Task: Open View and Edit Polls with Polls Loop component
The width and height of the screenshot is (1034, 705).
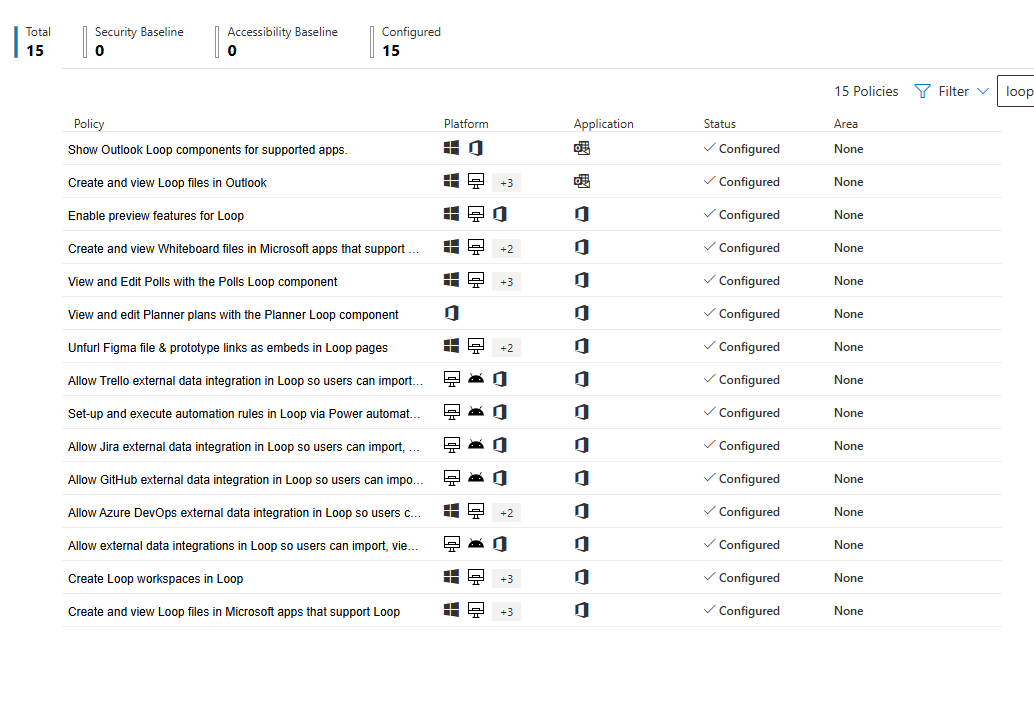Action: pos(202,282)
